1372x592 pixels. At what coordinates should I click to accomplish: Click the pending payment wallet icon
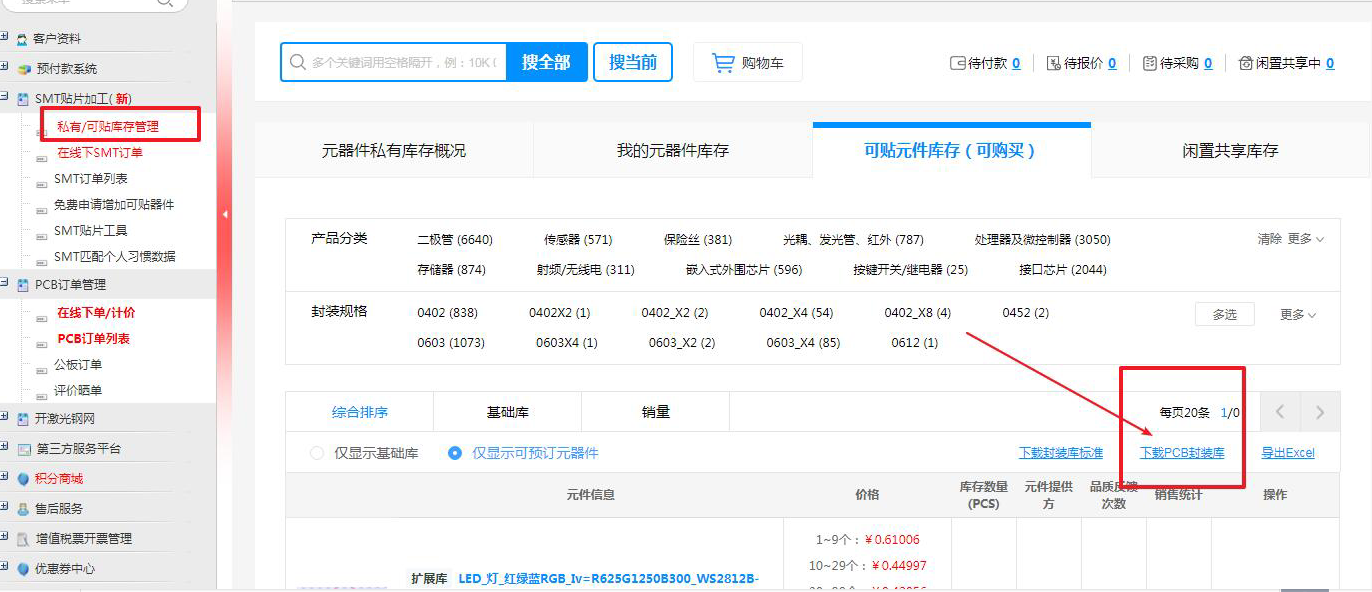click(x=957, y=63)
